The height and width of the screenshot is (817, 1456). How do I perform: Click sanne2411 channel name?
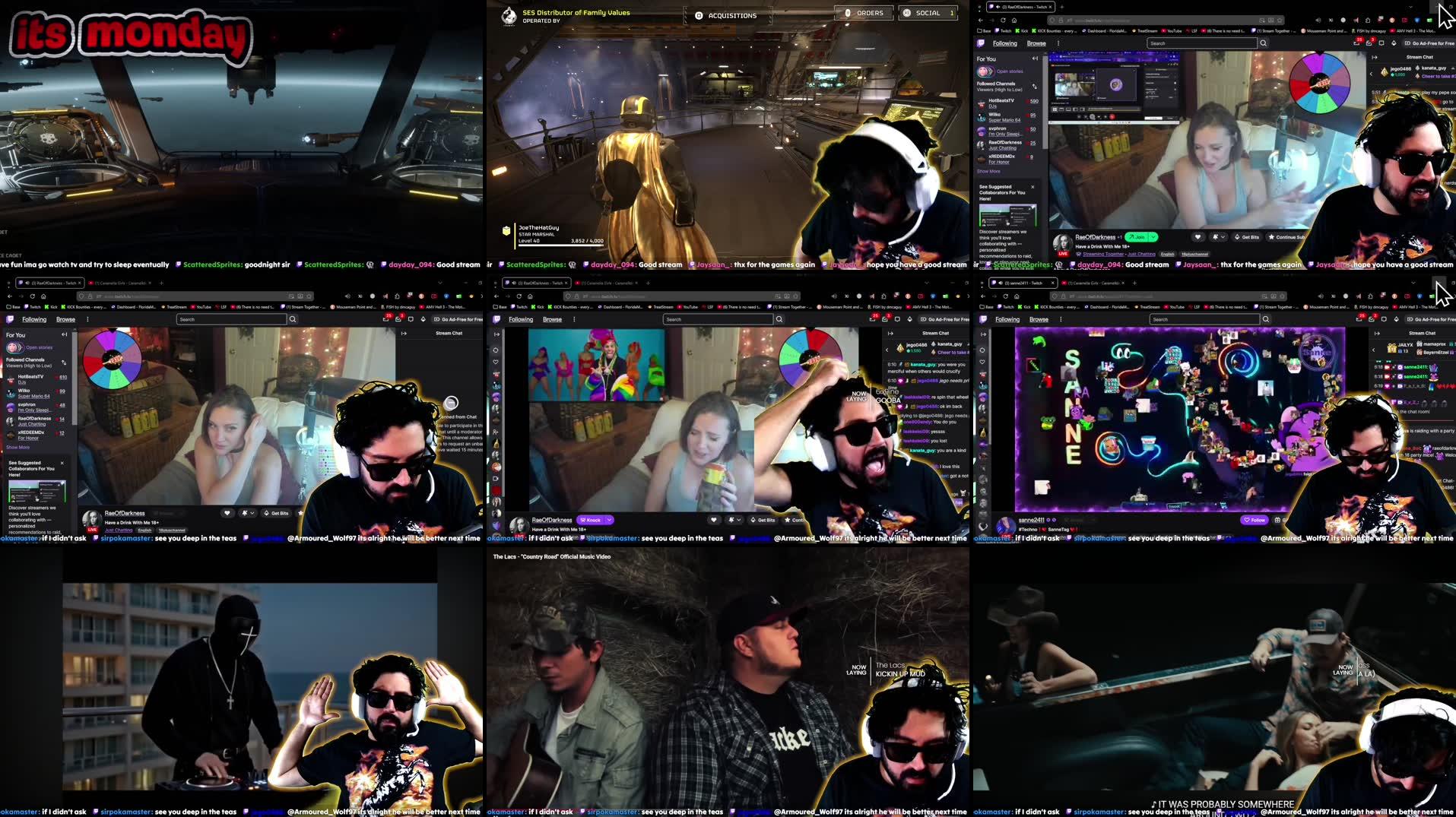[1031, 520]
